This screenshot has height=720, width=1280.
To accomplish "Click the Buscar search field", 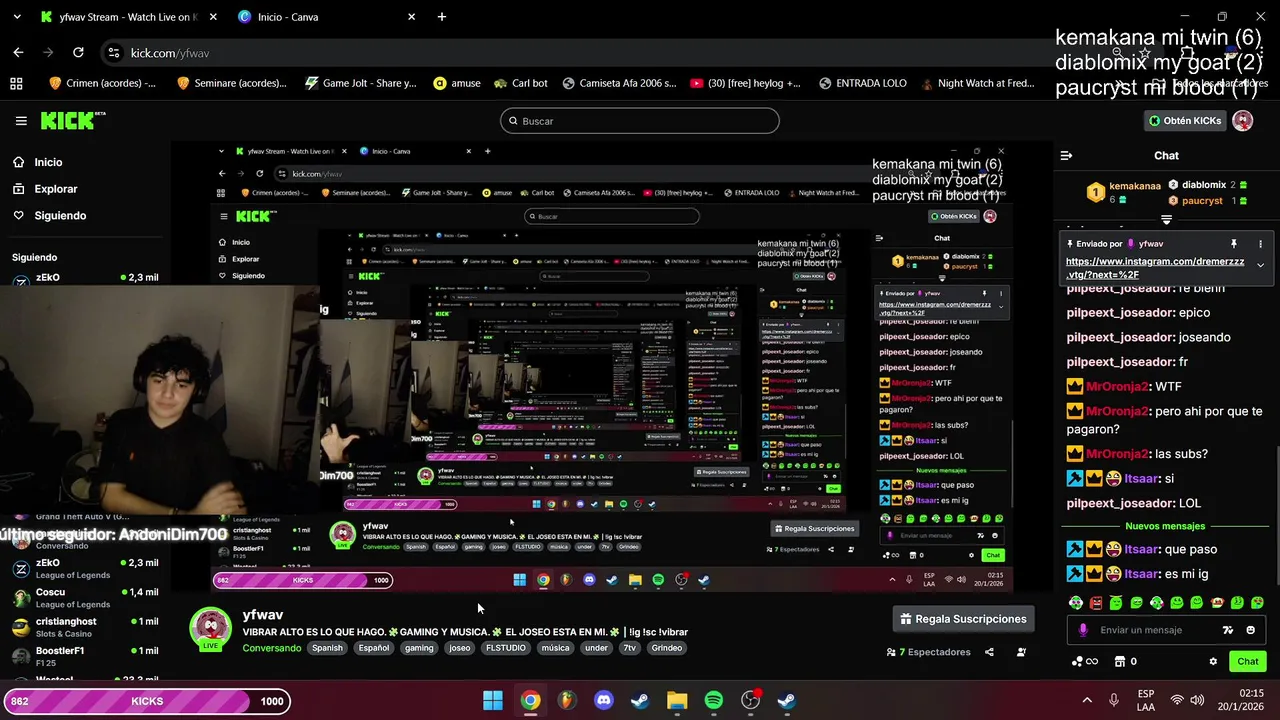I will 639,121.
